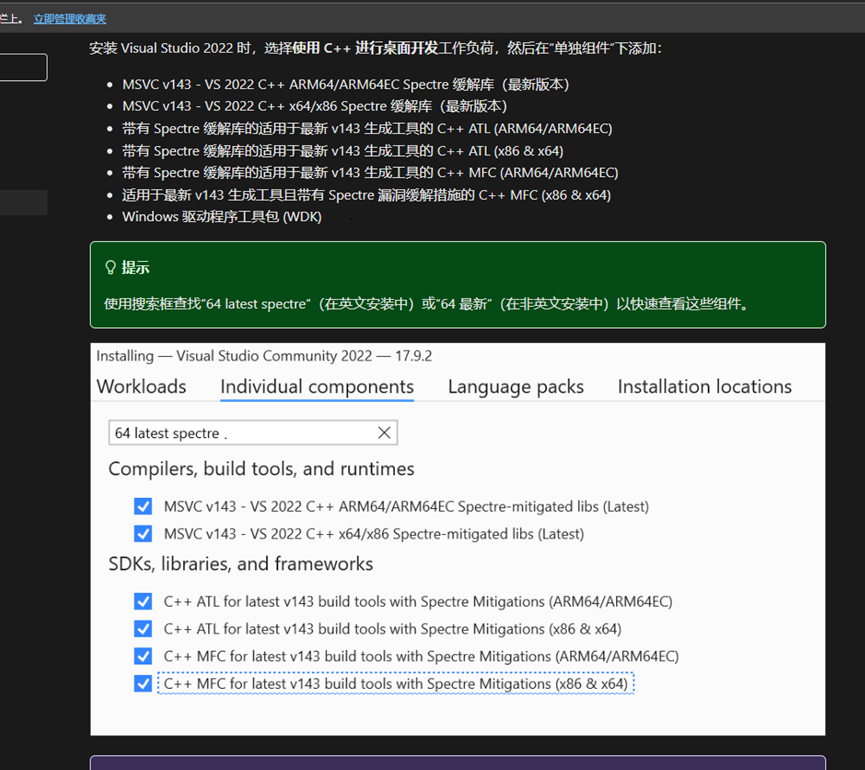The width and height of the screenshot is (865, 770).
Task: Click the 'MSVC v143 - VS 2022 C++ x64/x86 Spectre 缓解库' bullet
Action: [314, 106]
